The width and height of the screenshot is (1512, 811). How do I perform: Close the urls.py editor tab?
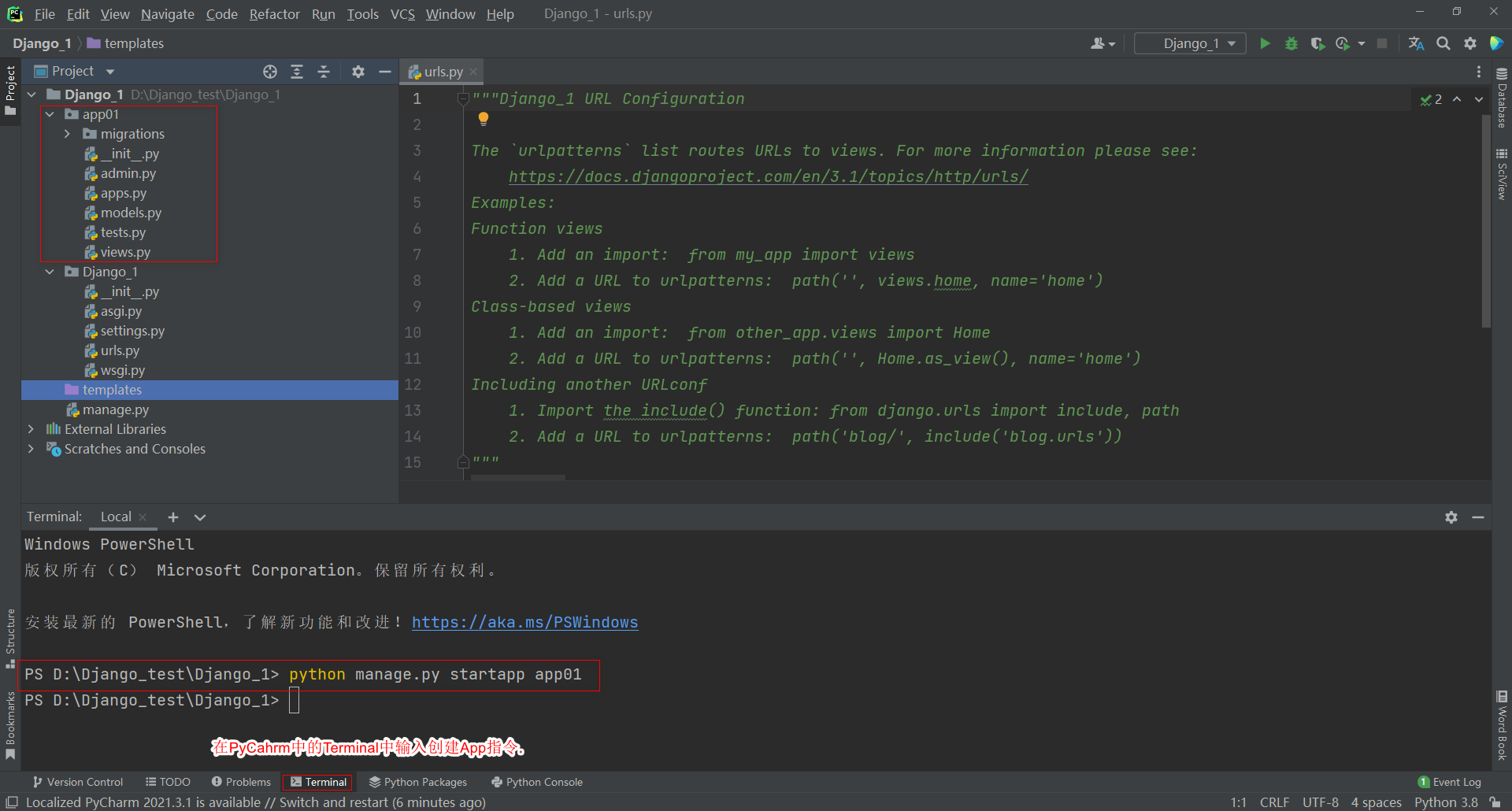tap(473, 72)
